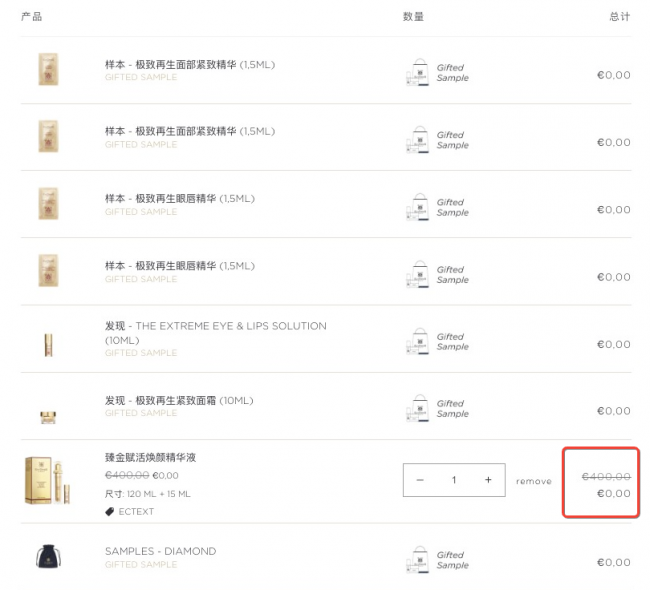Click the plus button to increase quantity

click(488, 480)
